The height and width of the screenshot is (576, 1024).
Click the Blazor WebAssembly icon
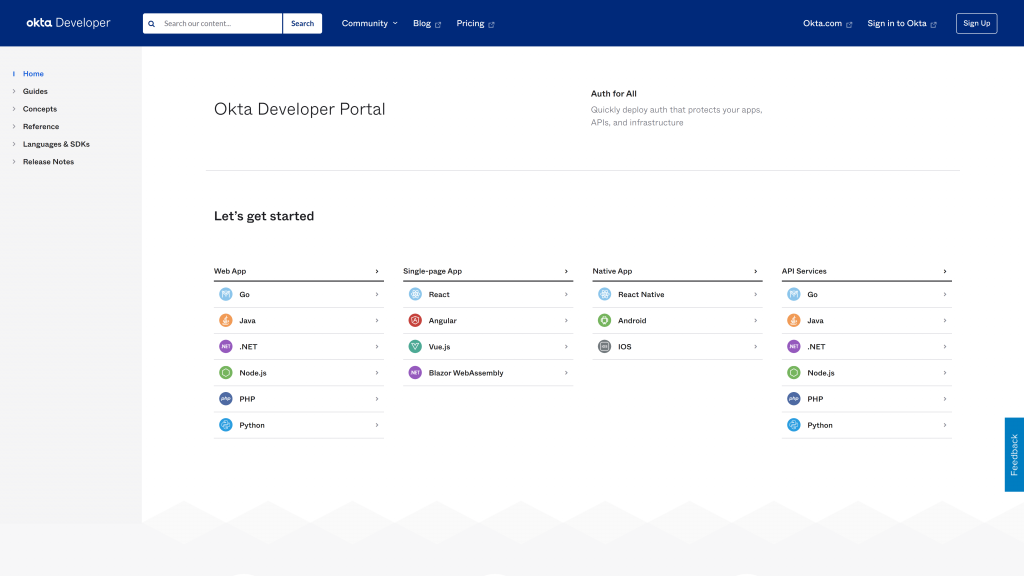click(415, 373)
